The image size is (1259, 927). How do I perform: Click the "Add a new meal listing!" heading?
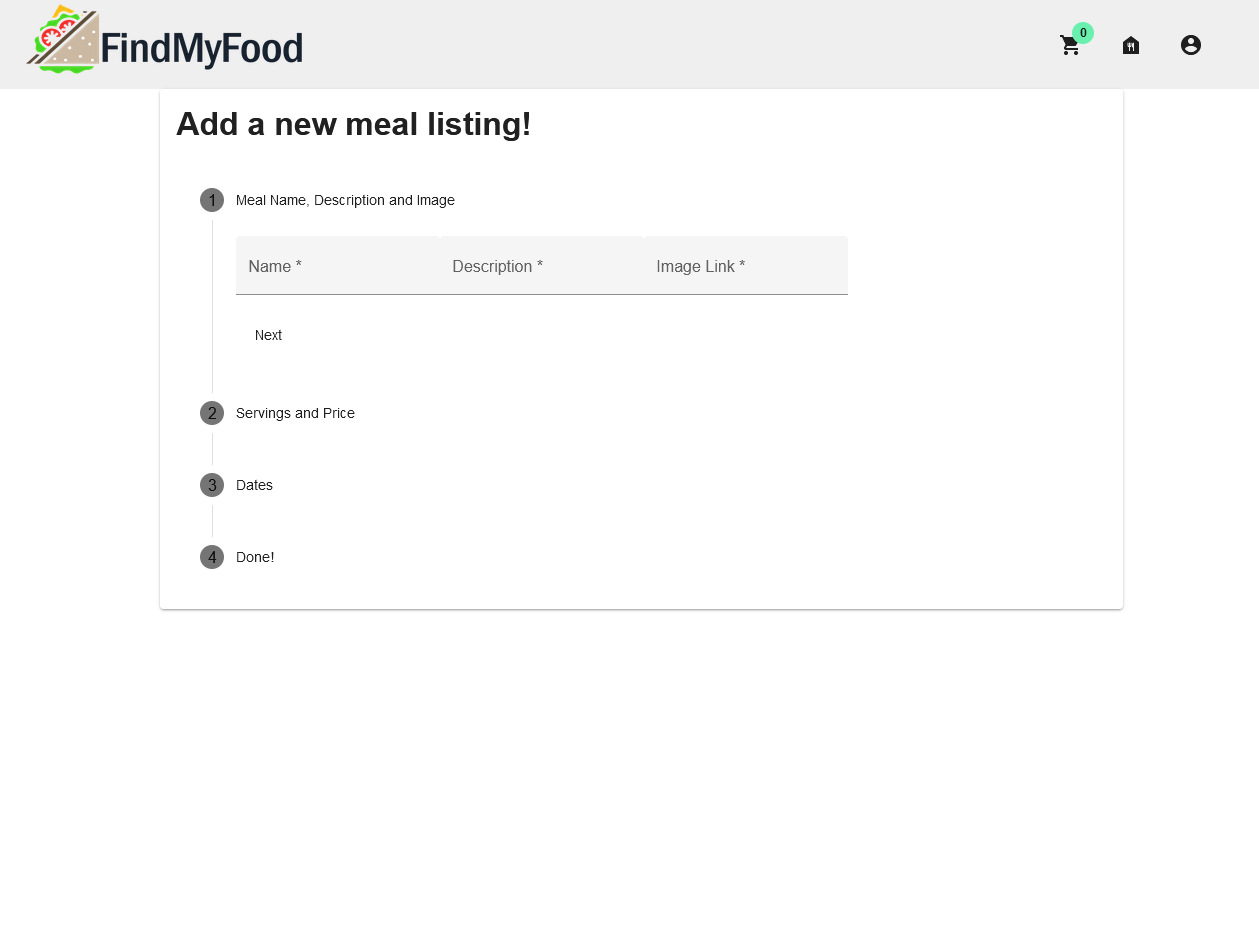pos(354,124)
